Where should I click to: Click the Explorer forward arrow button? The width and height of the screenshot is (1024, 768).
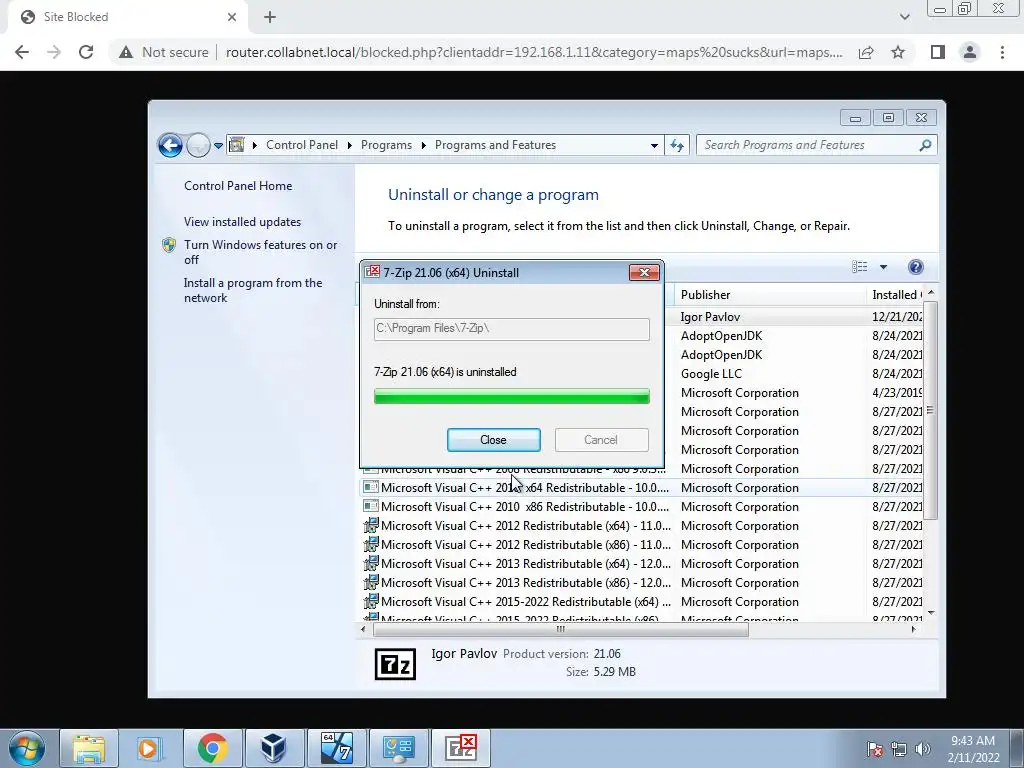[197, 145]
